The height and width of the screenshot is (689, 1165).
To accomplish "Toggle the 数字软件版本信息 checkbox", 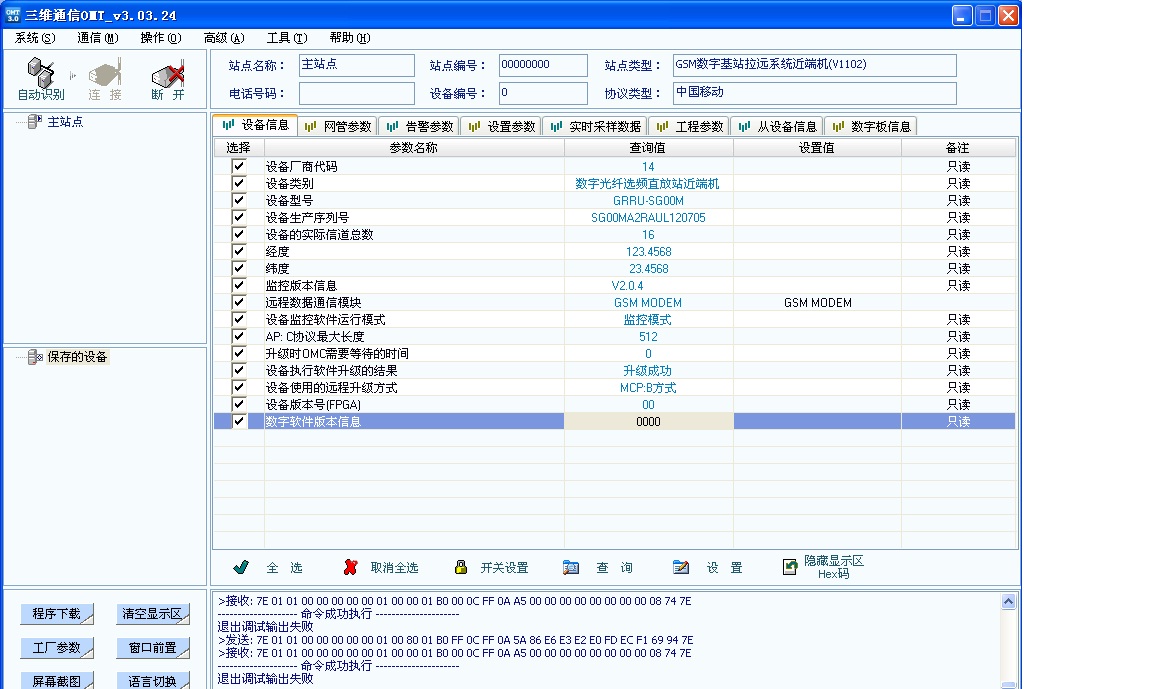I will [x=238, y=421].
